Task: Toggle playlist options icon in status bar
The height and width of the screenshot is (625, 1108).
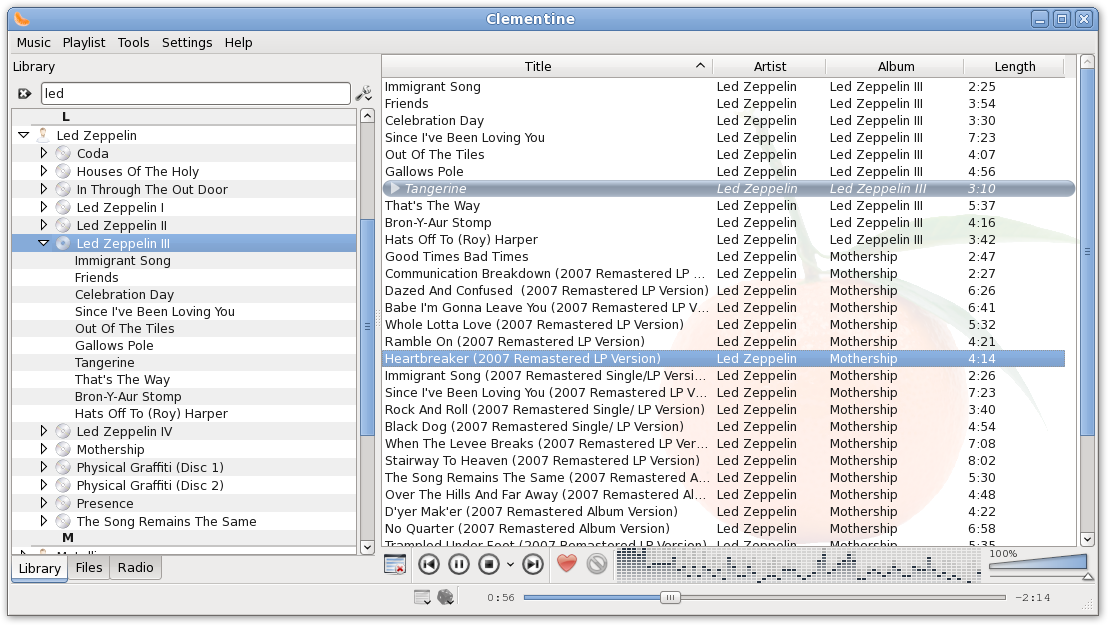Action: click(x=422, y=597)
